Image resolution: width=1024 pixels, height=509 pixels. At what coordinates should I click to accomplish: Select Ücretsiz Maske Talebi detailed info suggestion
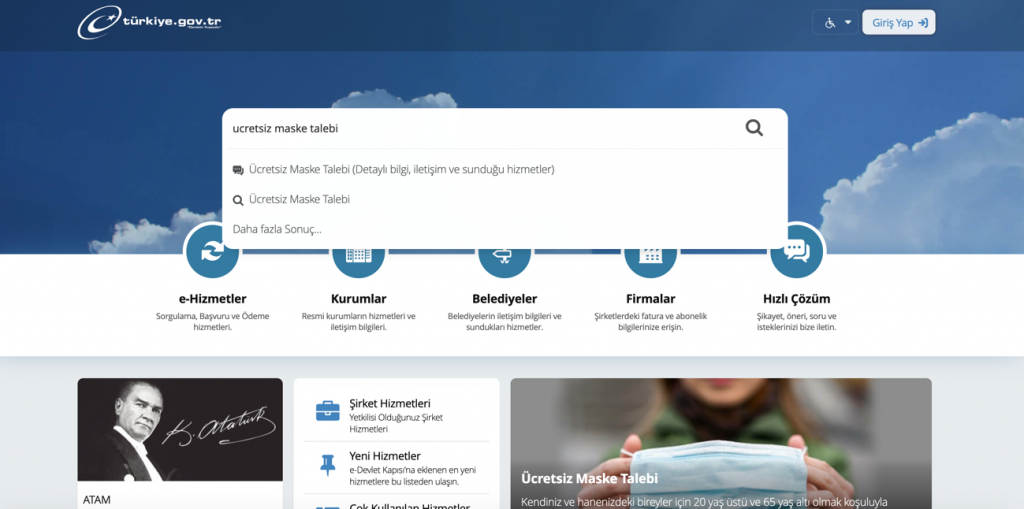(401, 170)
